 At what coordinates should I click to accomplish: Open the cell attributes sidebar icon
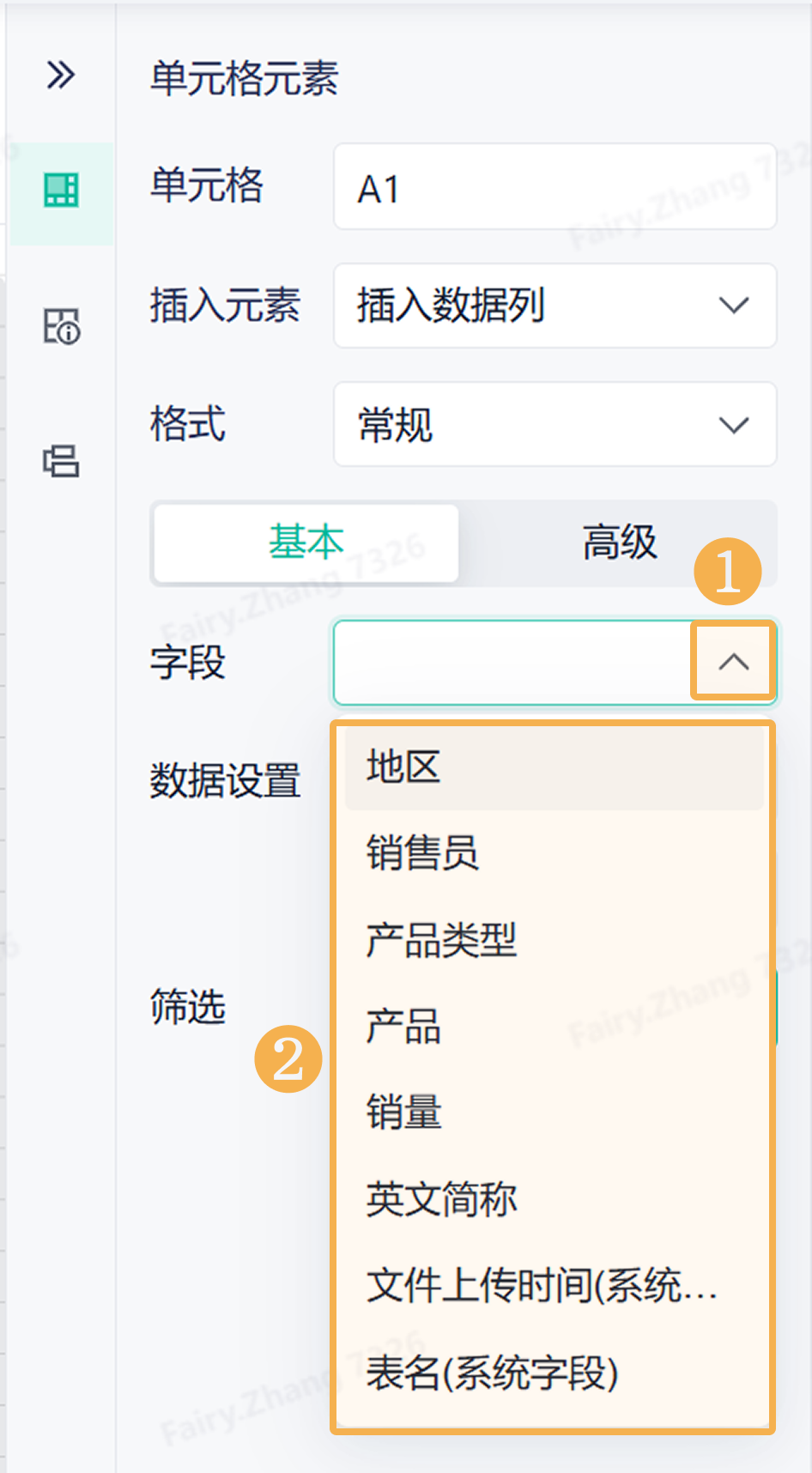61,326
